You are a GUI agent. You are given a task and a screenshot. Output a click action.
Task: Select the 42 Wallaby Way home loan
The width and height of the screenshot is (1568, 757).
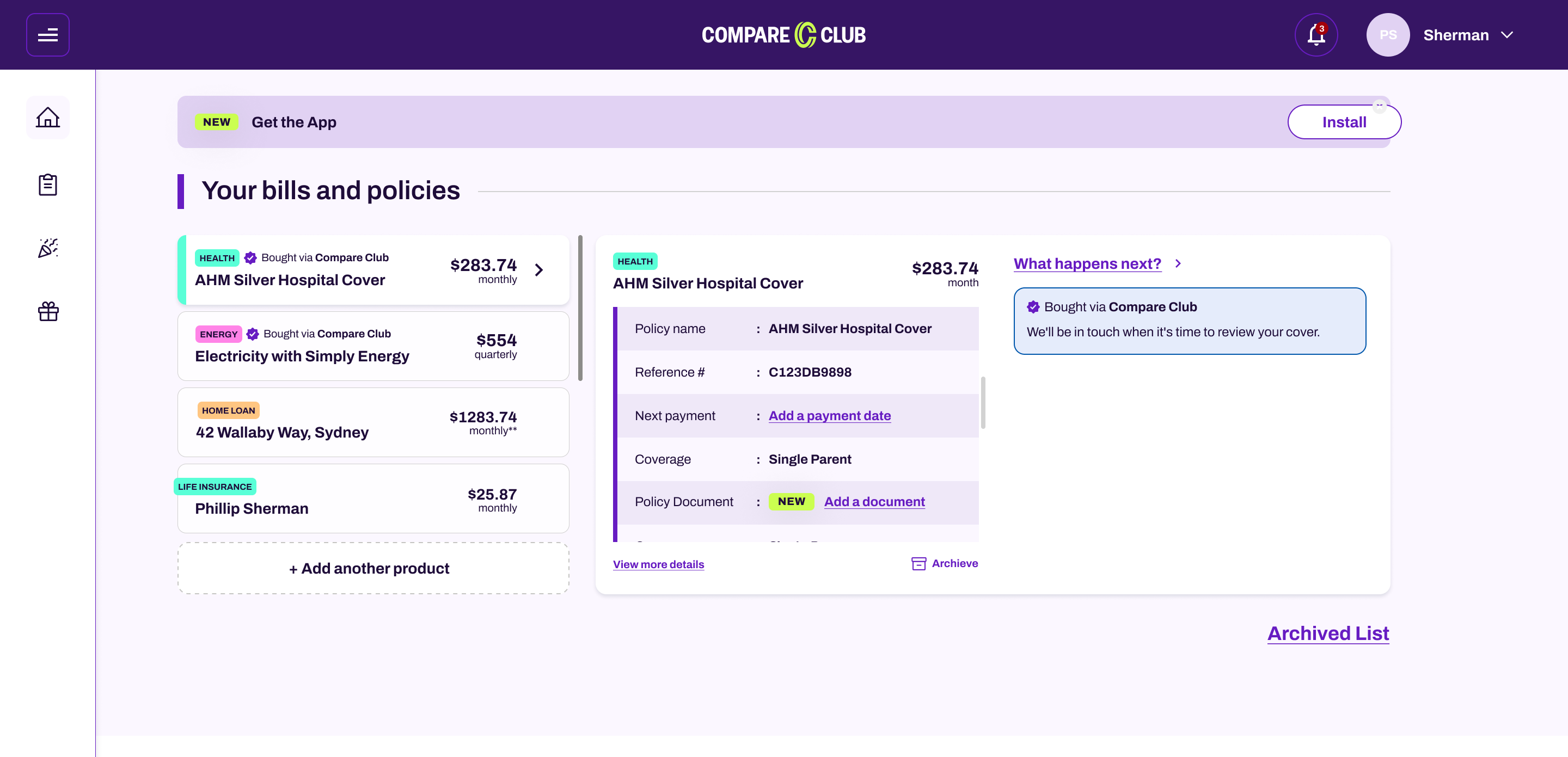(x=373, y=422)
